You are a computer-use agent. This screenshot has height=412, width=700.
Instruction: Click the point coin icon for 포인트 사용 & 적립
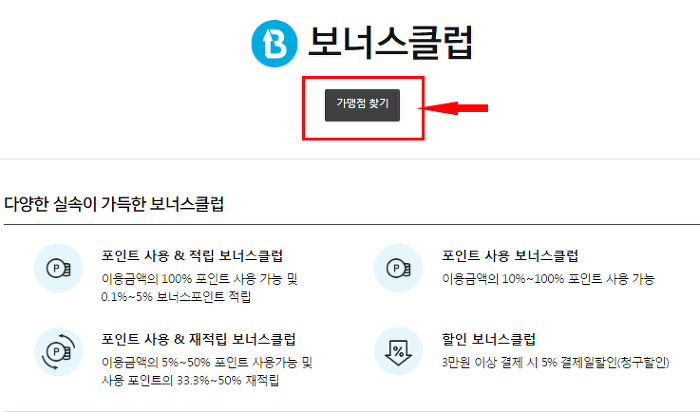(58, 268)
